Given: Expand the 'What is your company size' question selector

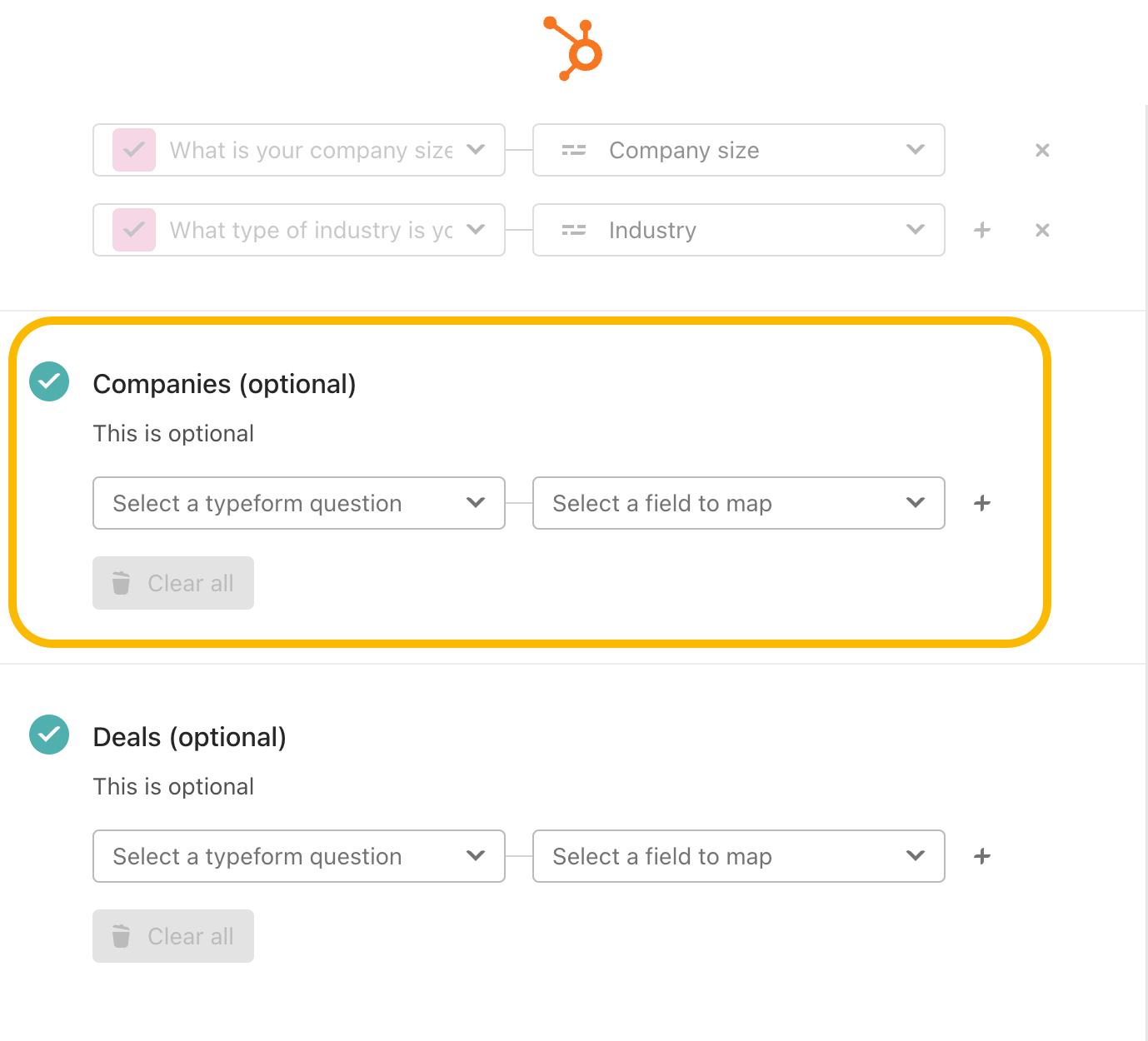Looking at the screenshot, I should coord(299,150).
